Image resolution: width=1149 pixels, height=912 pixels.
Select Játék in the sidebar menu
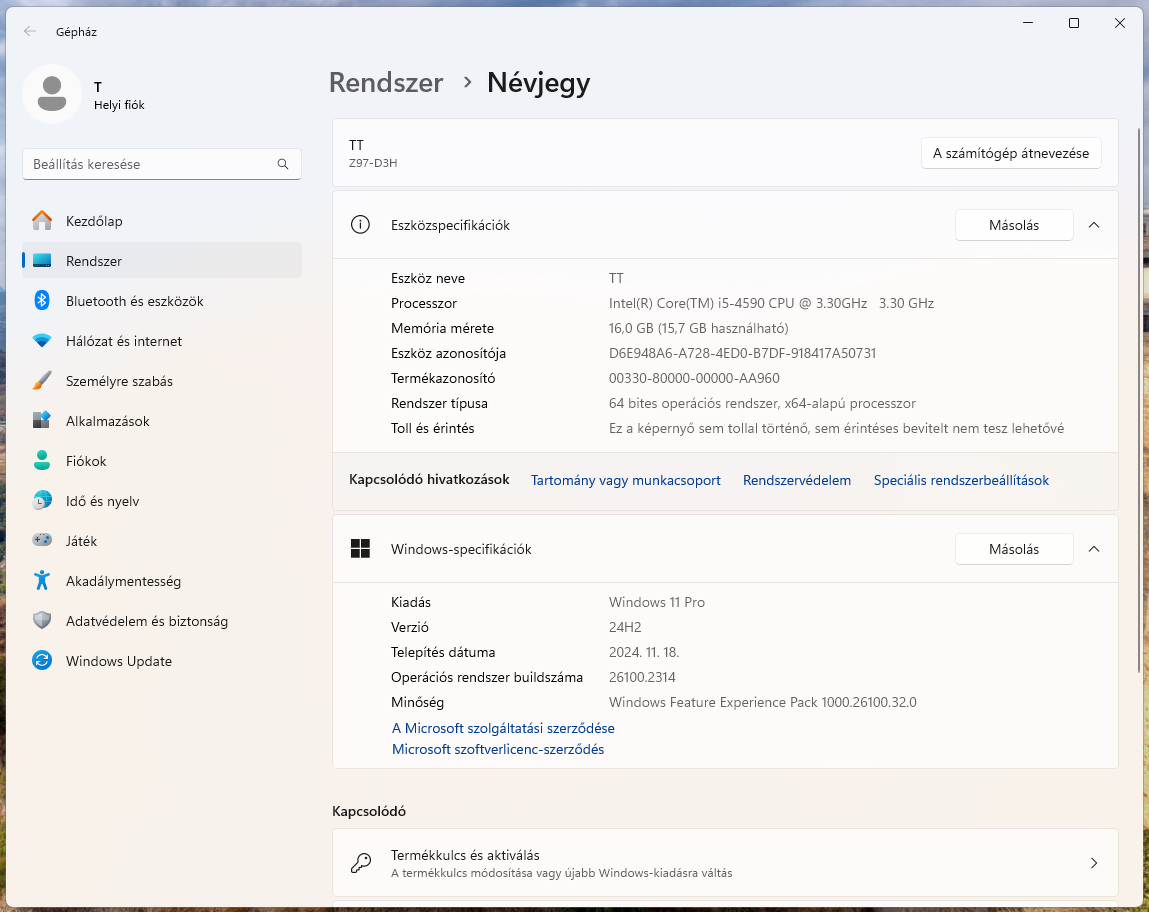[x=81, y=541]
